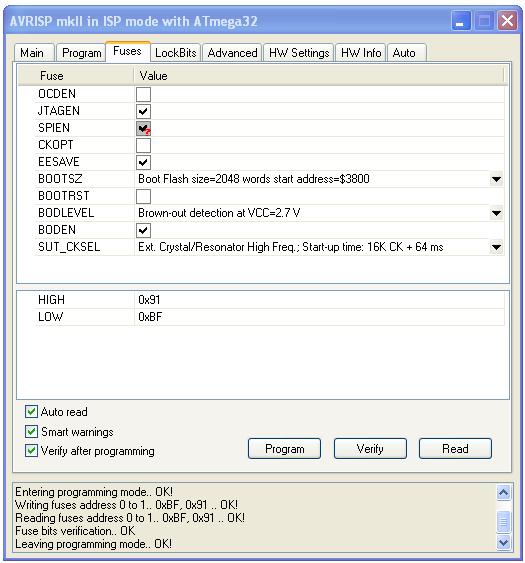Click the Fuse column header
The image size is (525, 563).
point(75,76)
